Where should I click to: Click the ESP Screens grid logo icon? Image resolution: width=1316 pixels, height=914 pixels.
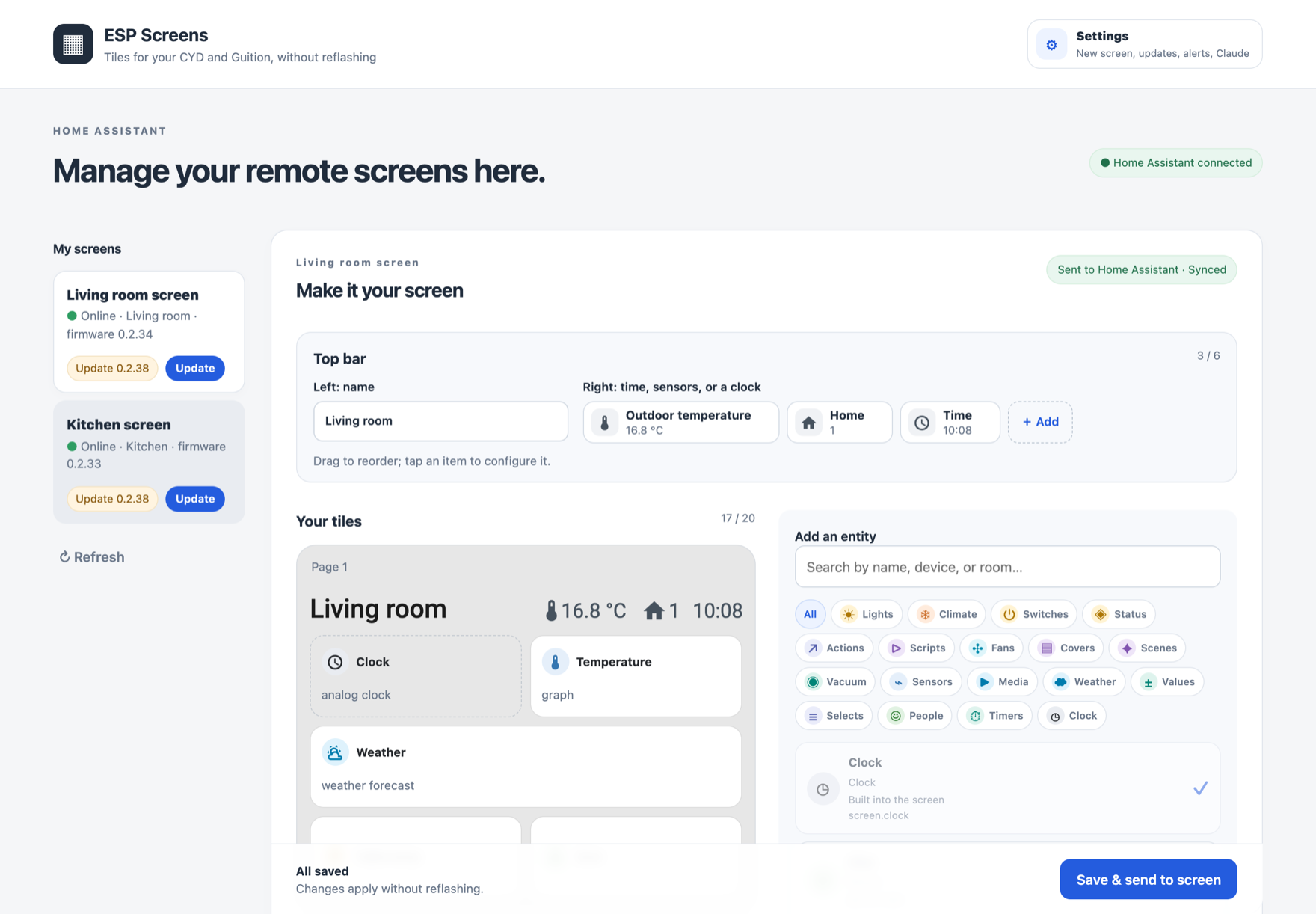click(x=73, y=44)
